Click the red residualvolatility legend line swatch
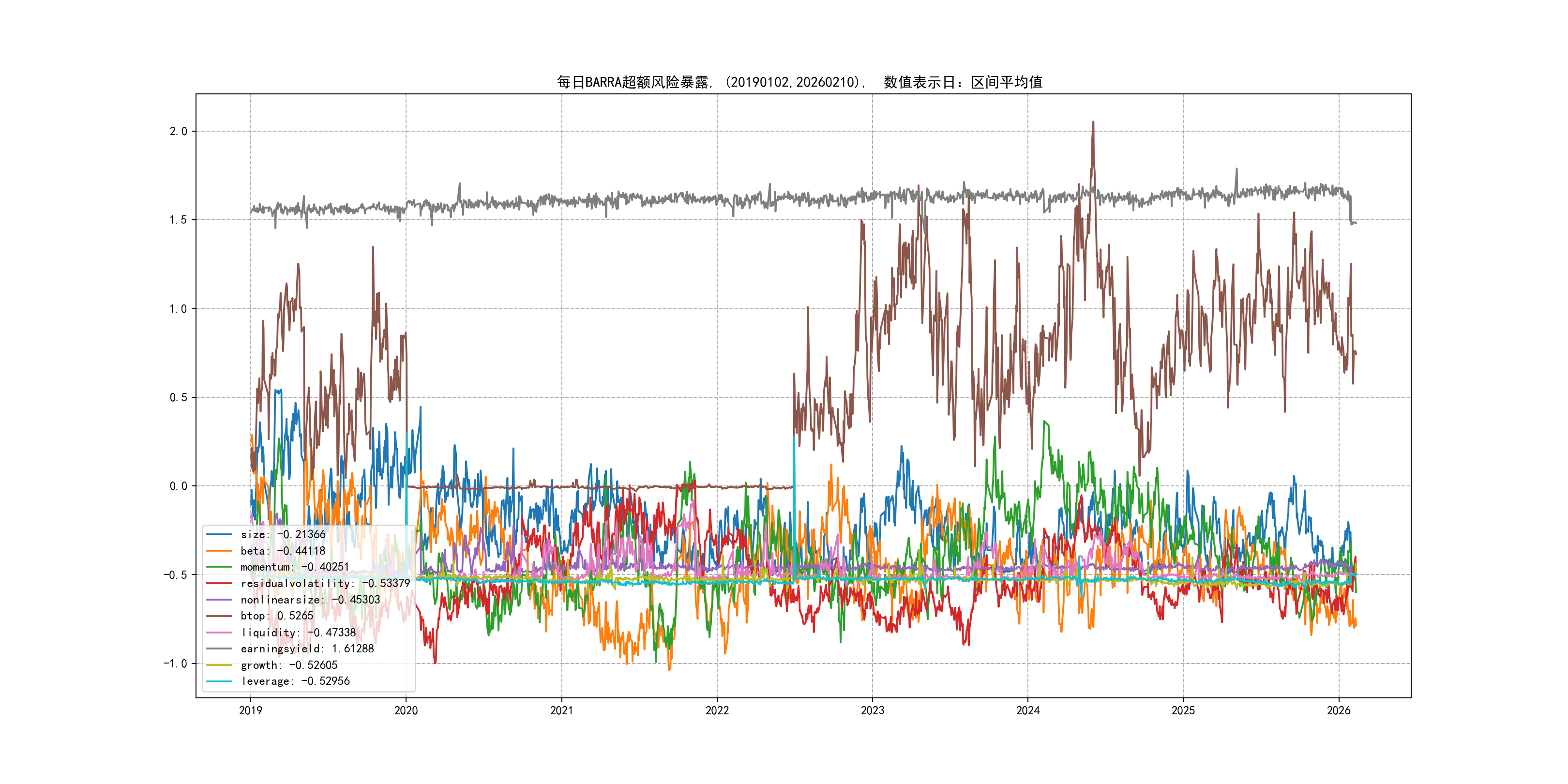Image resolution: width=1568 pixels, height=784 pixels. (219, 583)
